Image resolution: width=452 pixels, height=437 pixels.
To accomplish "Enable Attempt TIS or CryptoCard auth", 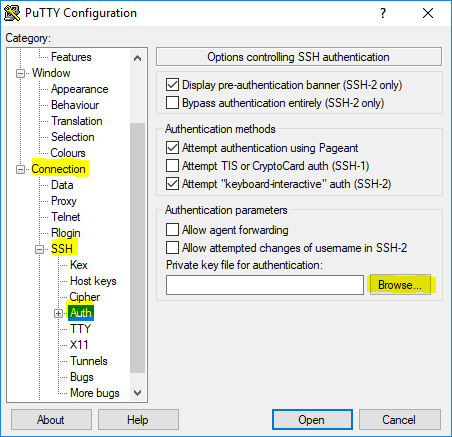I will click(x=172, y=166).
